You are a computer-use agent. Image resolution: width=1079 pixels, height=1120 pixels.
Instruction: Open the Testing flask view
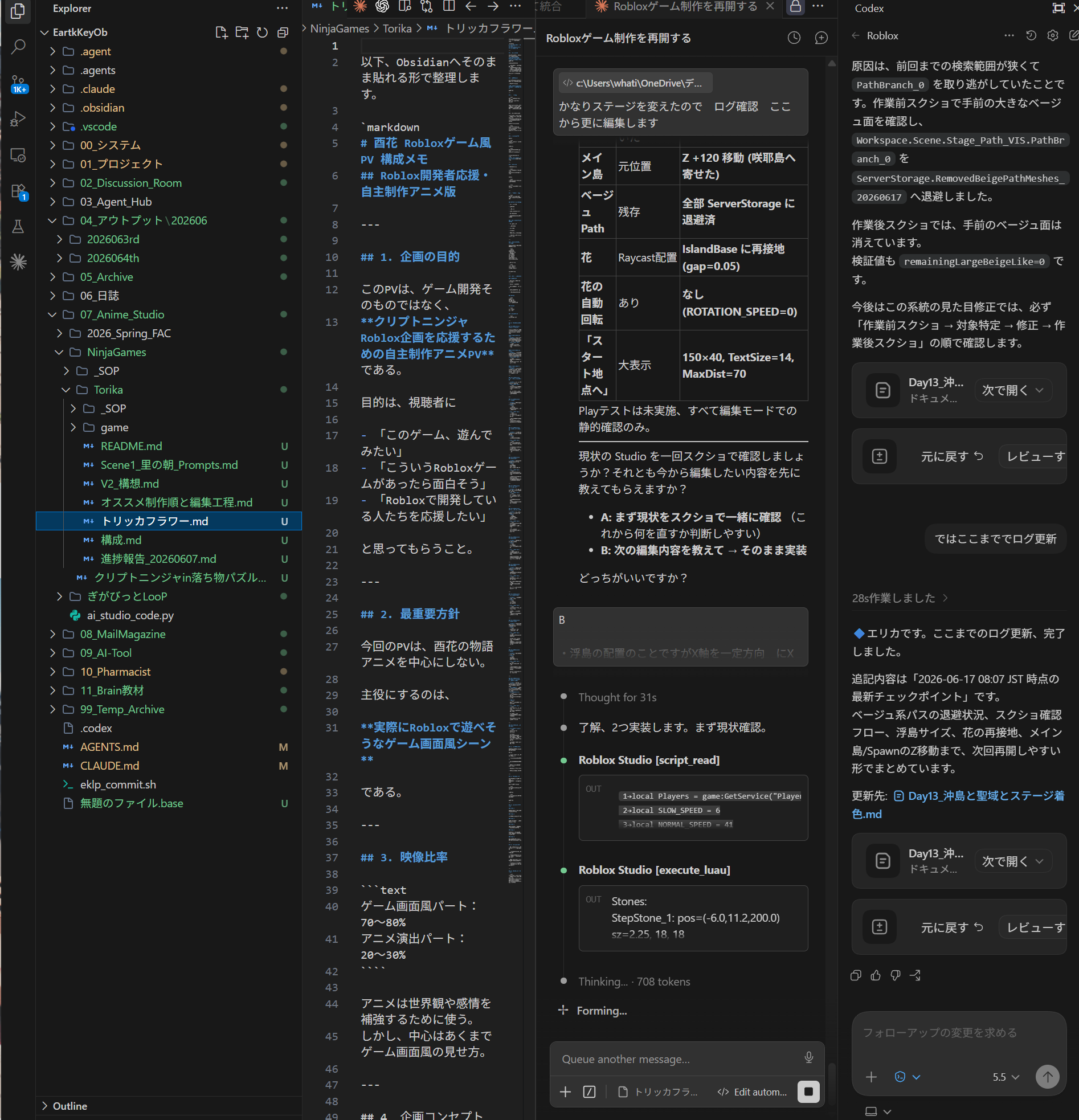click(x=18, y=227)
